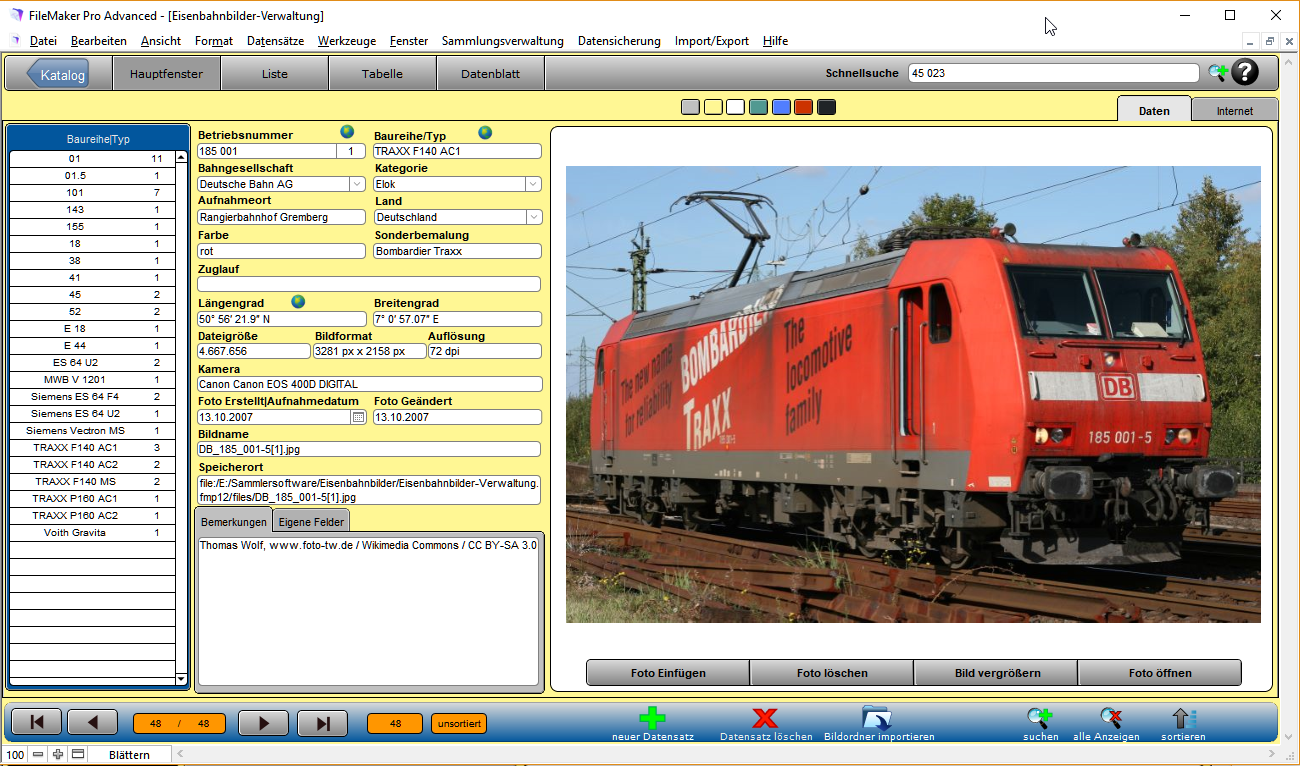Open the Kategorie dropdown showing Elok
The image size is (1300, 766).
533,184
